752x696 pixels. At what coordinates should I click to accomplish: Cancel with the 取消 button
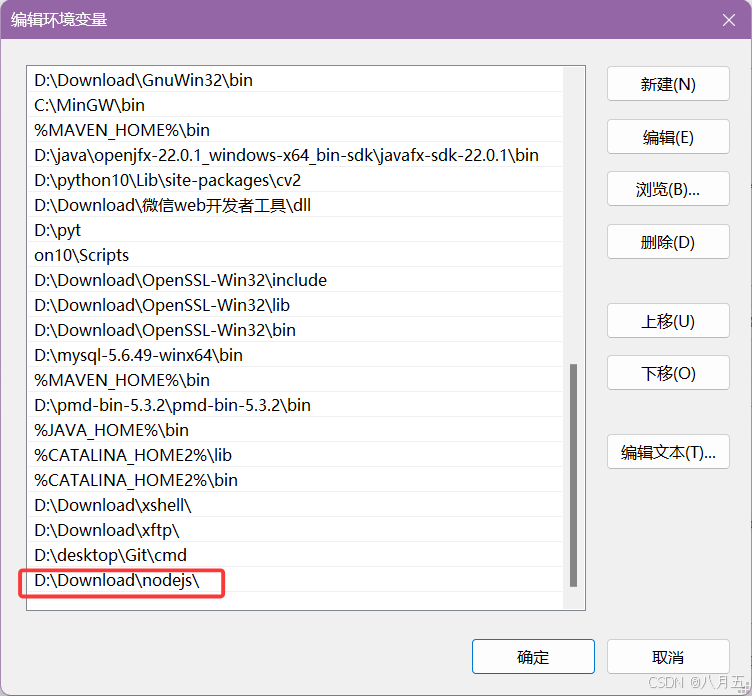click(668, 657)
